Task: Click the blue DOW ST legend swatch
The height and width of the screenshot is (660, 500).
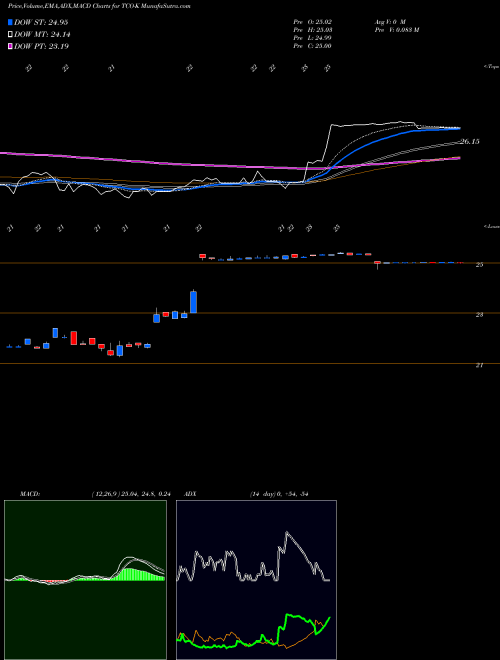Action: (x=10, y=22)
